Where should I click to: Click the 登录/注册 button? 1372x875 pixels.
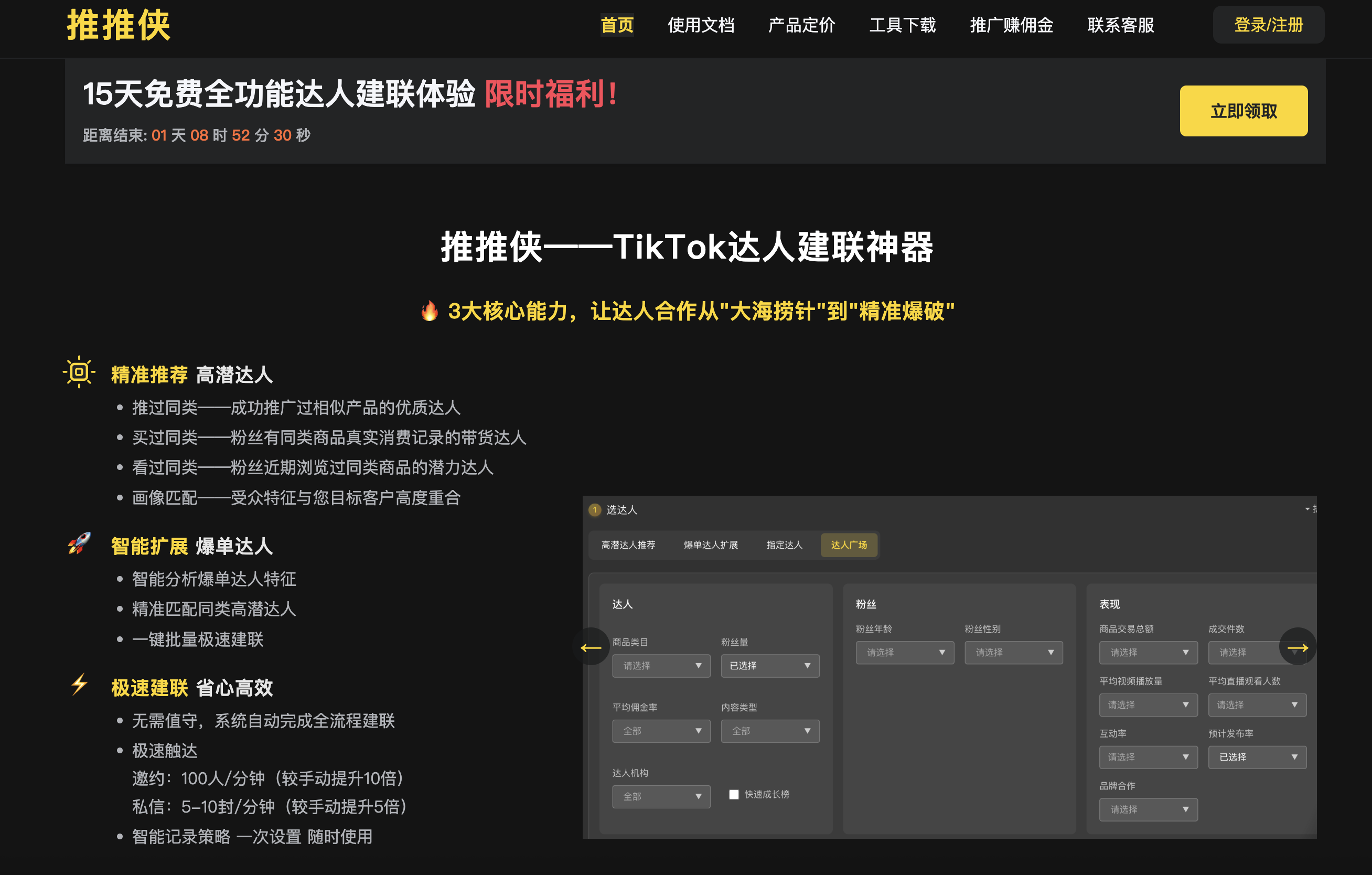click(1268, 25)
